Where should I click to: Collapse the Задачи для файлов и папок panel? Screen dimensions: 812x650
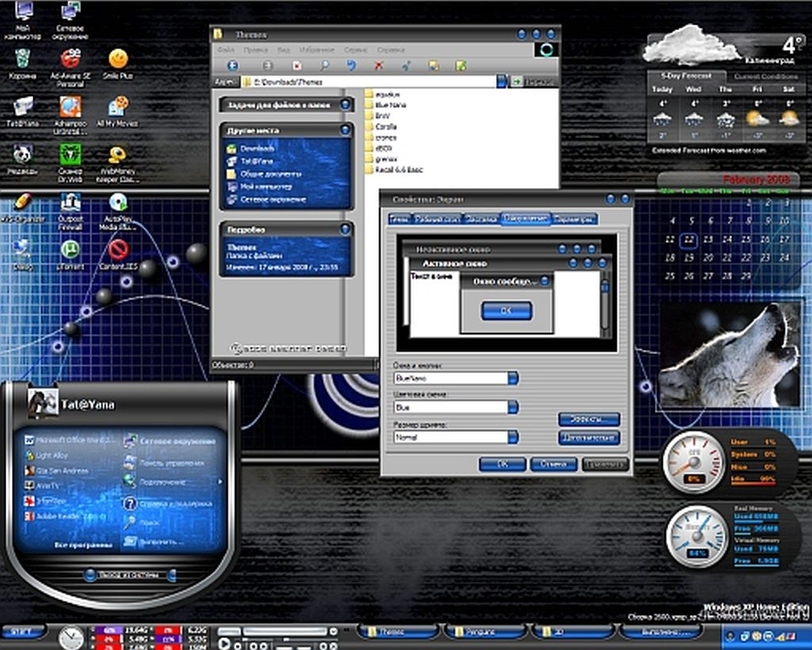coord(345,105)
